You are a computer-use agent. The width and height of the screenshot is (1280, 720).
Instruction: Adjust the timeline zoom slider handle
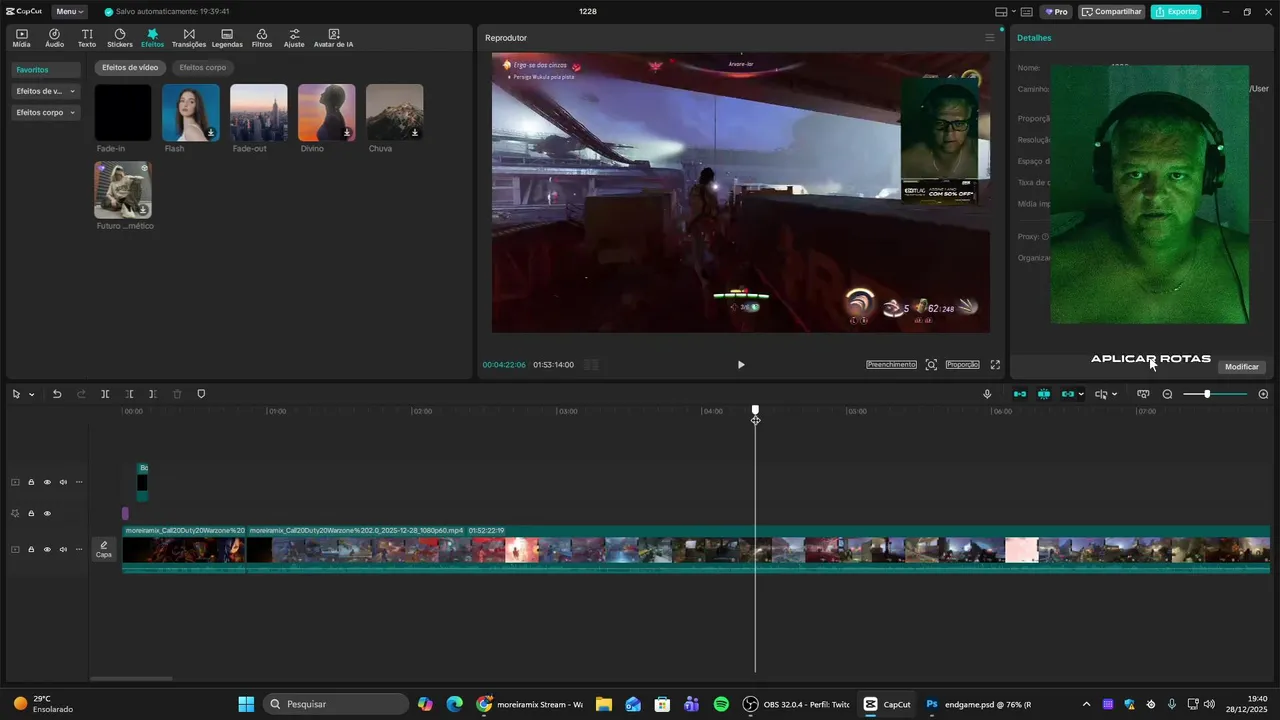[x=1207, y=394]
